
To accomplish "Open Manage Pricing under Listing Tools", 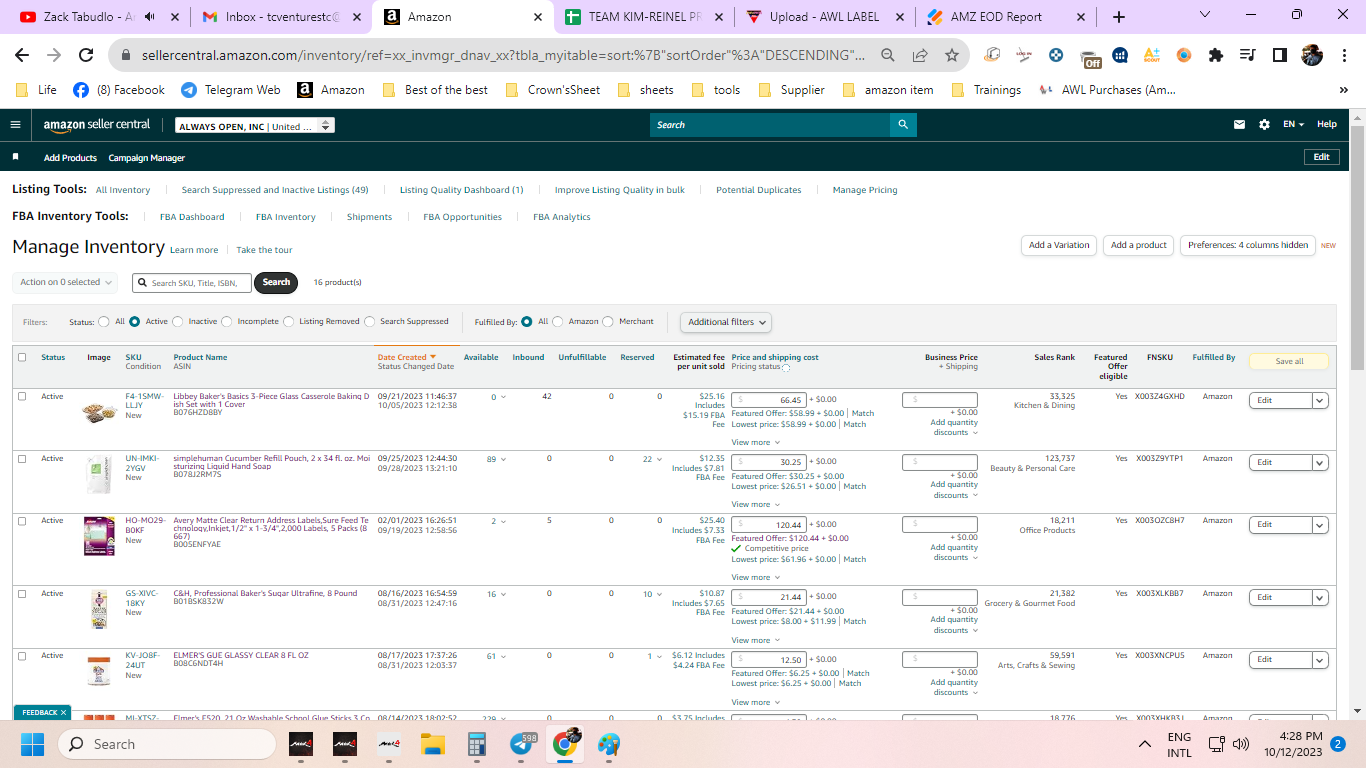I will 865,190.
